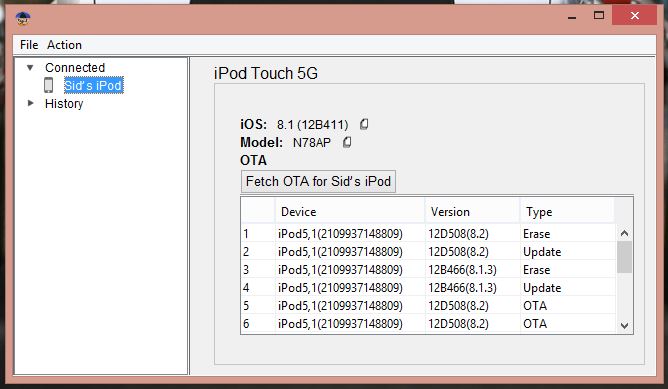
Task: Click row 4 version 12B466(8.1.3)
Action: coord(472,288)
